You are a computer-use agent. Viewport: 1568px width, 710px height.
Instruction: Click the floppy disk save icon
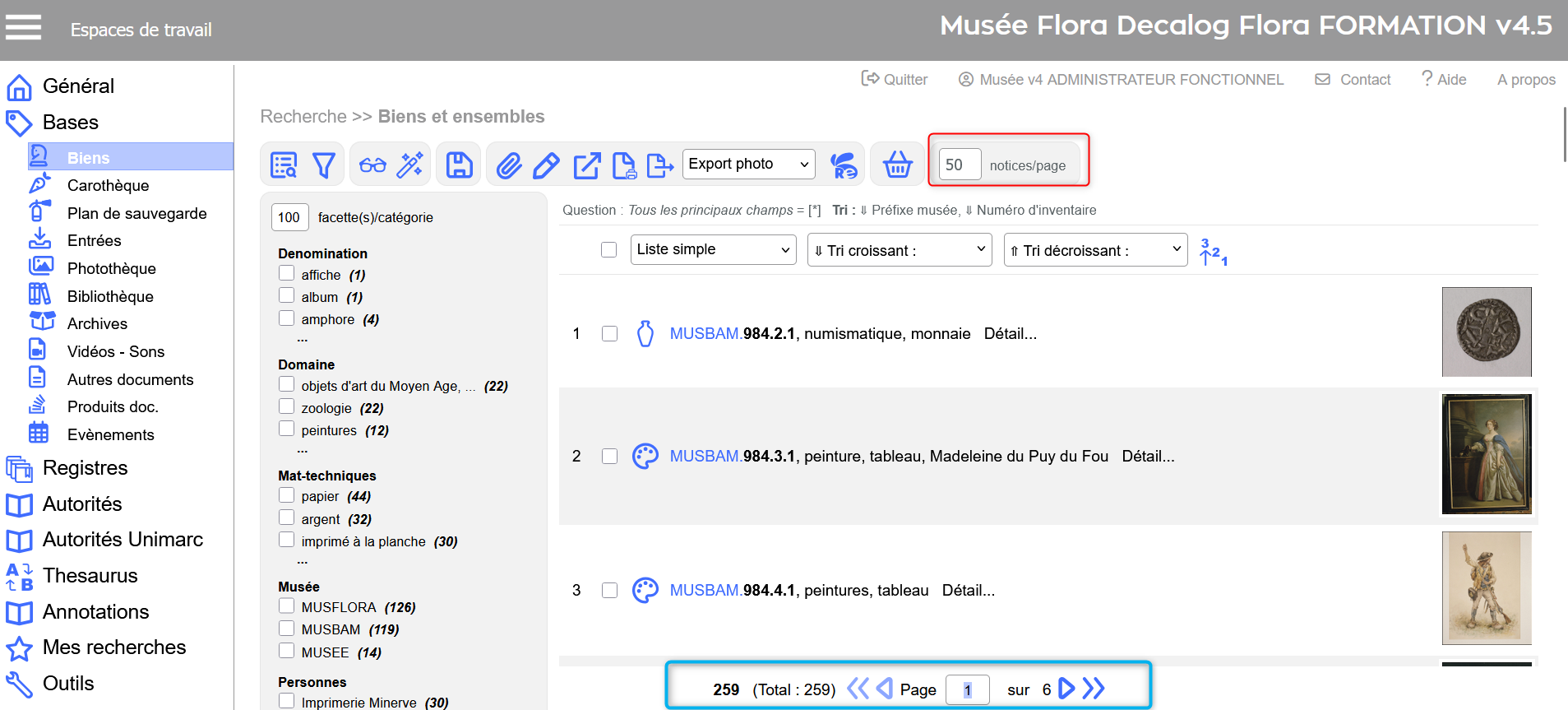tap(459, 165)
